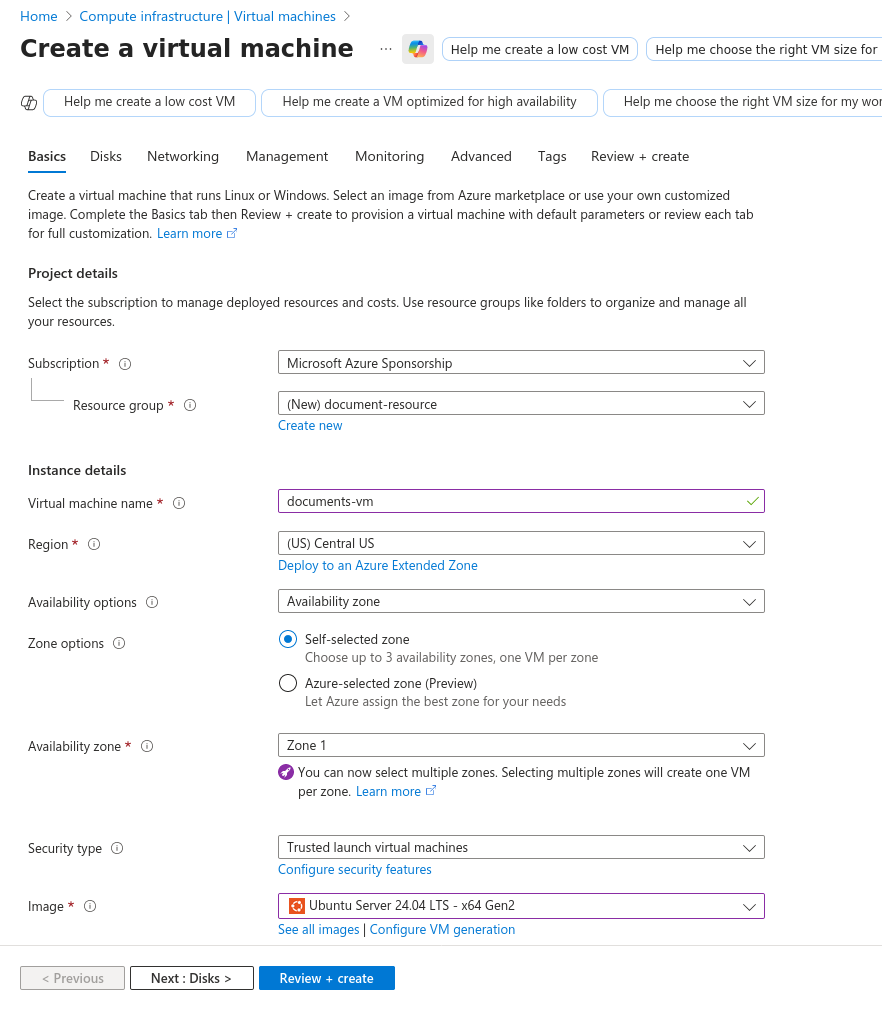Click the Previous button
Image resolution: width=882 pixels, height=1013 pixels.
pyautogui.click(x=72, y=978)
